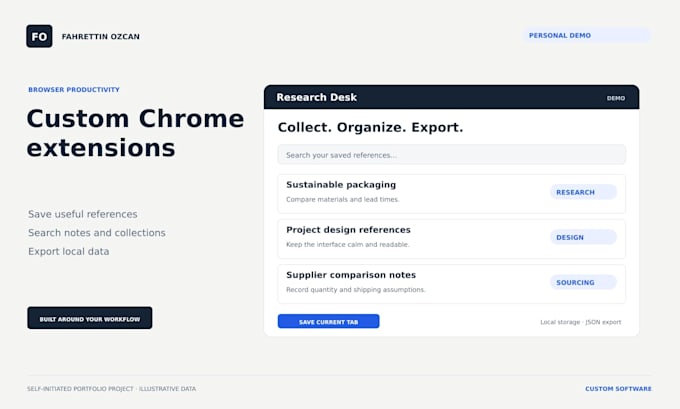Click the Built Around Your Workflow button

pyautogui.click(x=90, y=318)
